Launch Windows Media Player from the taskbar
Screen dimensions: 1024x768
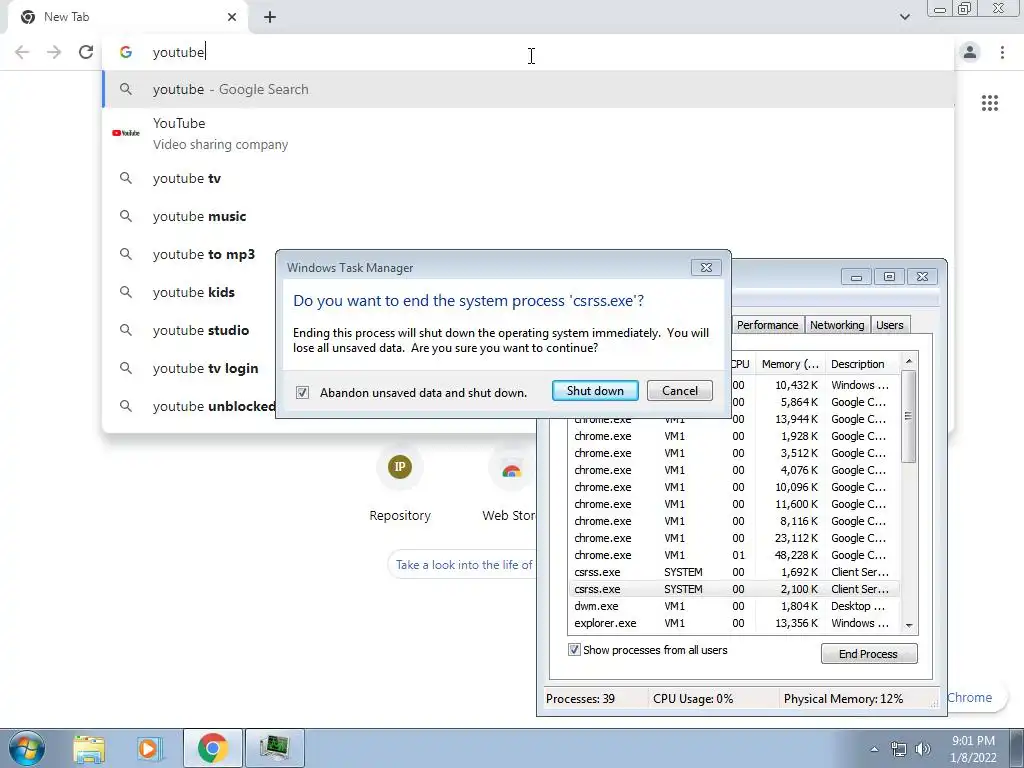coord(149,748)
